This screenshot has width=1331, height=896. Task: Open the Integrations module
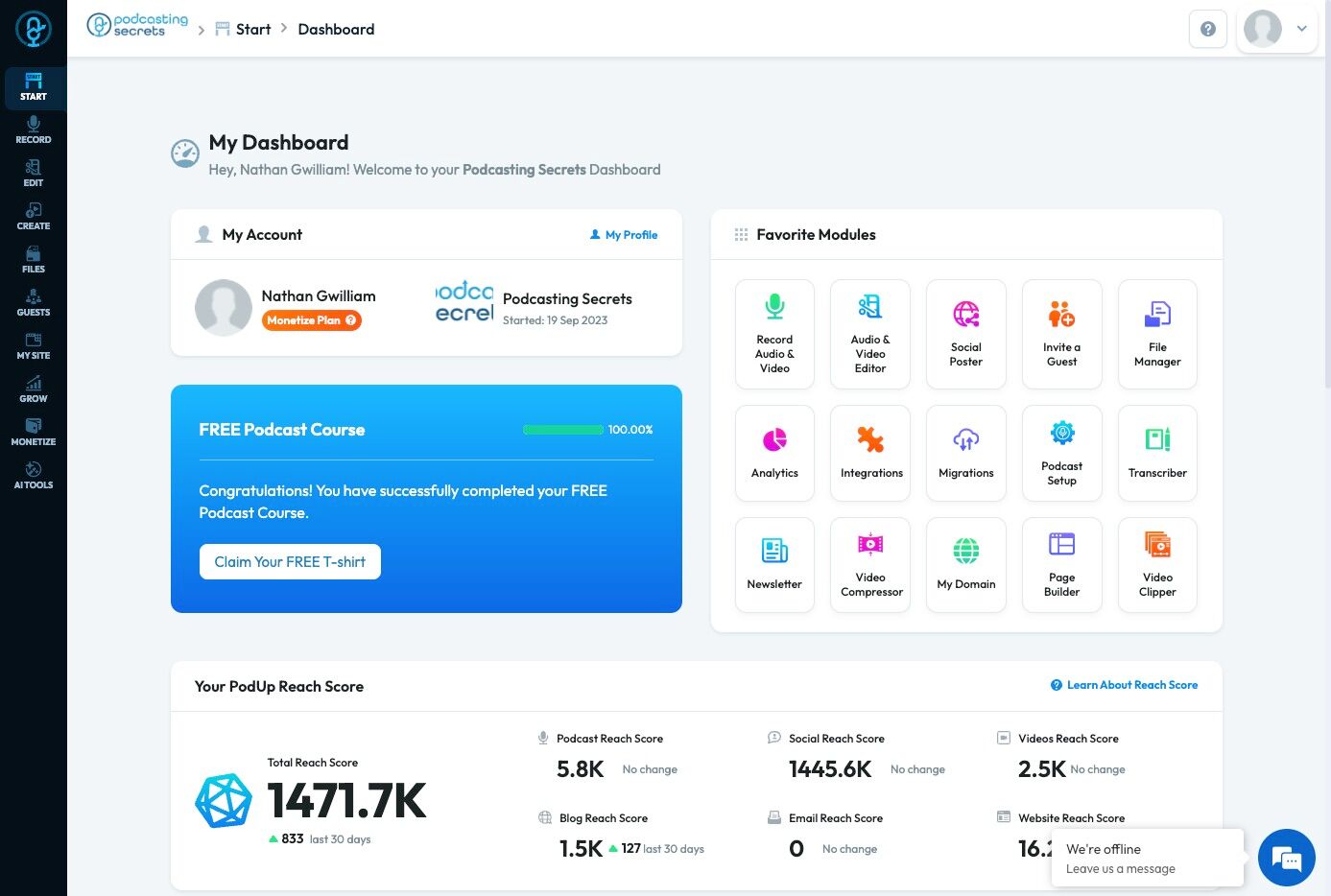pyautogui.click(x=870, y=453)
